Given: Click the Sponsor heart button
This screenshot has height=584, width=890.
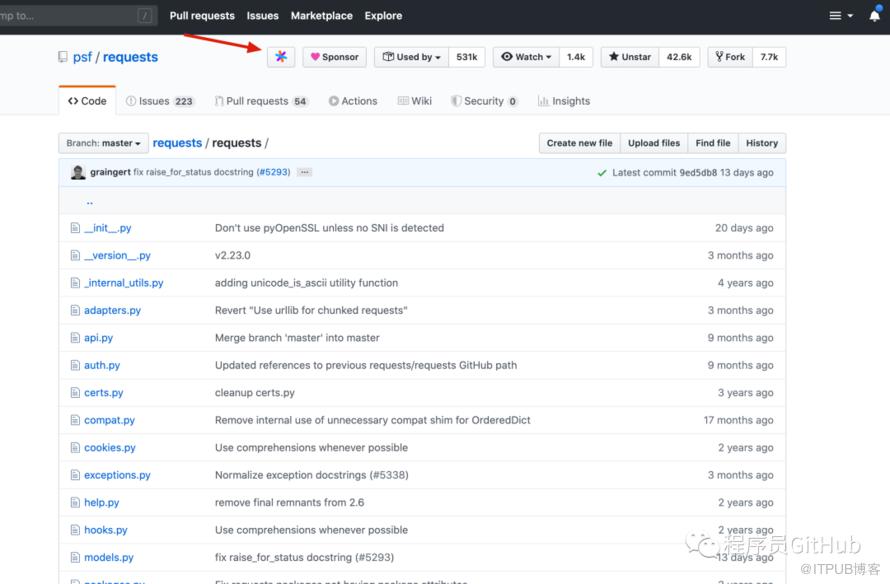Looking at the screenshot, I should [x=335, y=57].
